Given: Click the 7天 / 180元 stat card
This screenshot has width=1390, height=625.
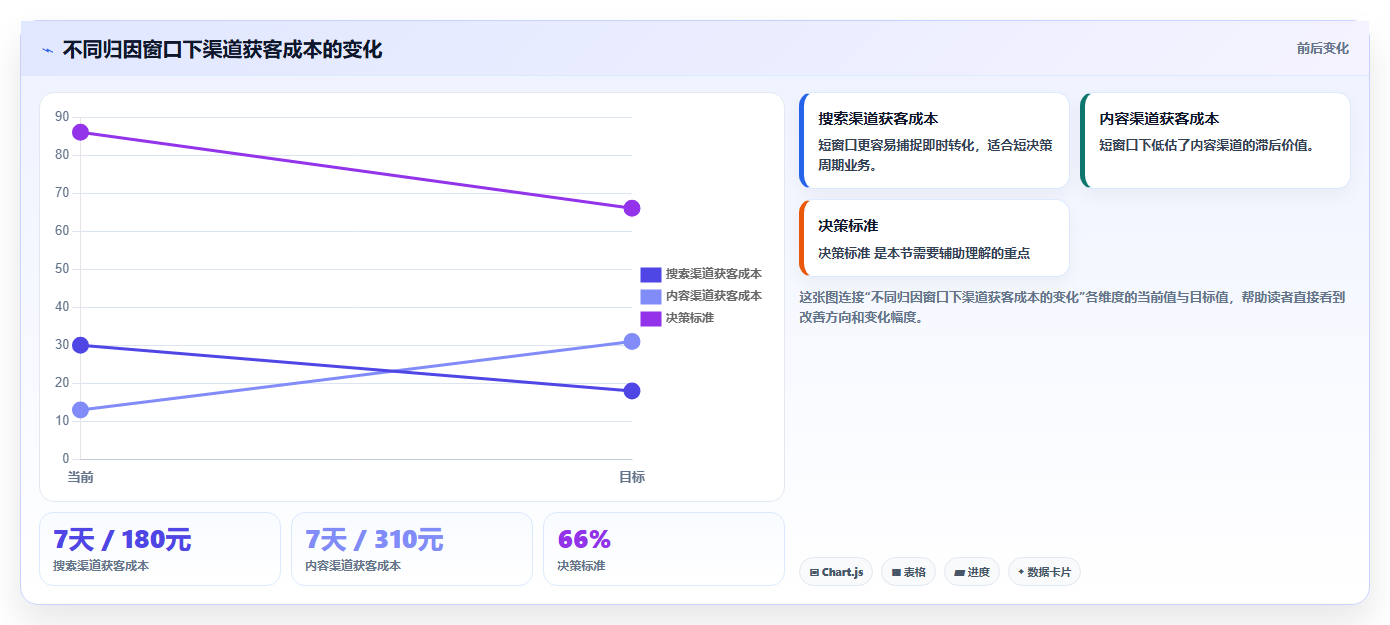Looking at the screenshot, I should click(x=160, y=549).
